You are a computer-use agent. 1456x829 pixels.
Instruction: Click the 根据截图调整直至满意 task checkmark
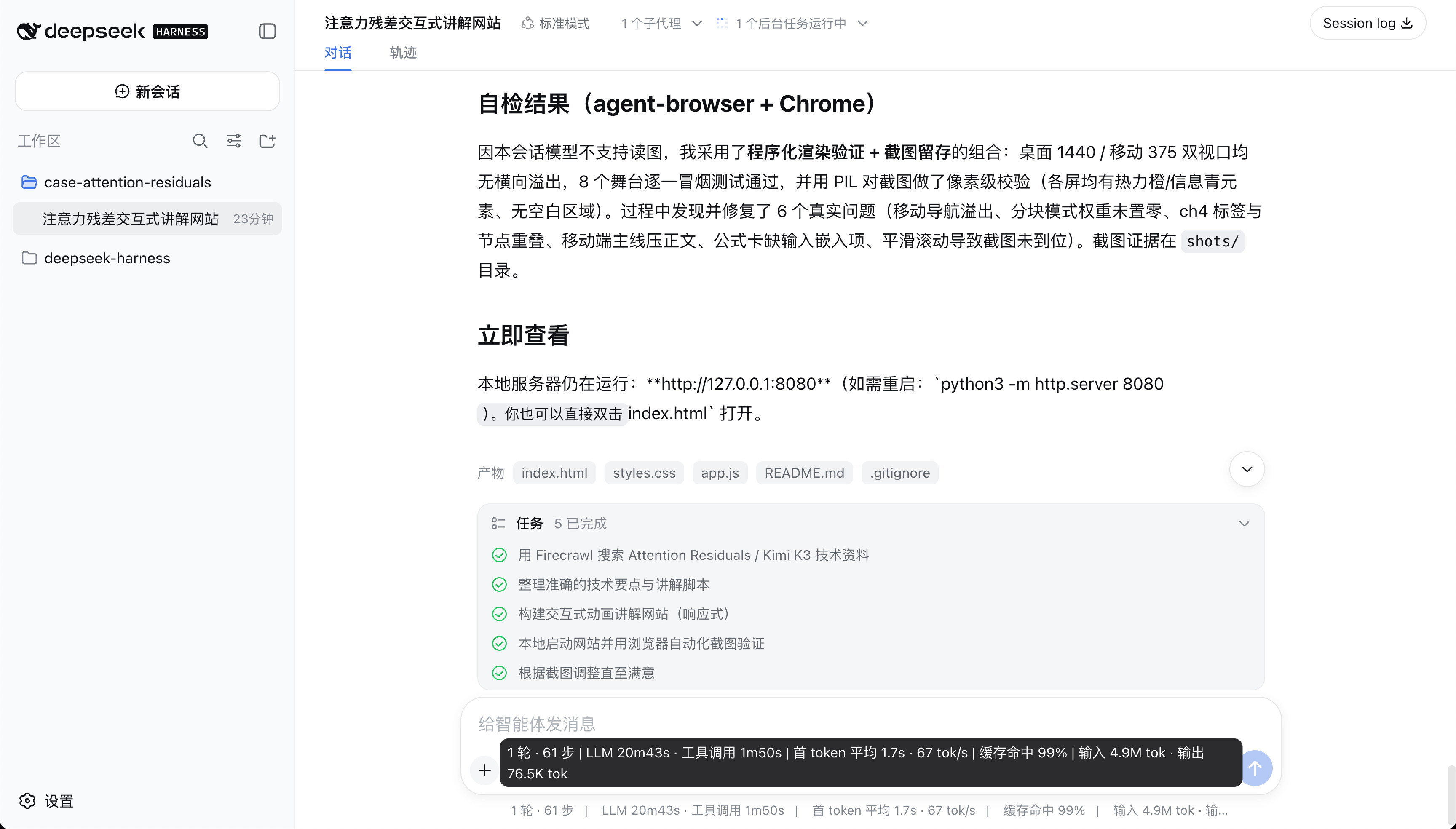click(x=499, y=673)
